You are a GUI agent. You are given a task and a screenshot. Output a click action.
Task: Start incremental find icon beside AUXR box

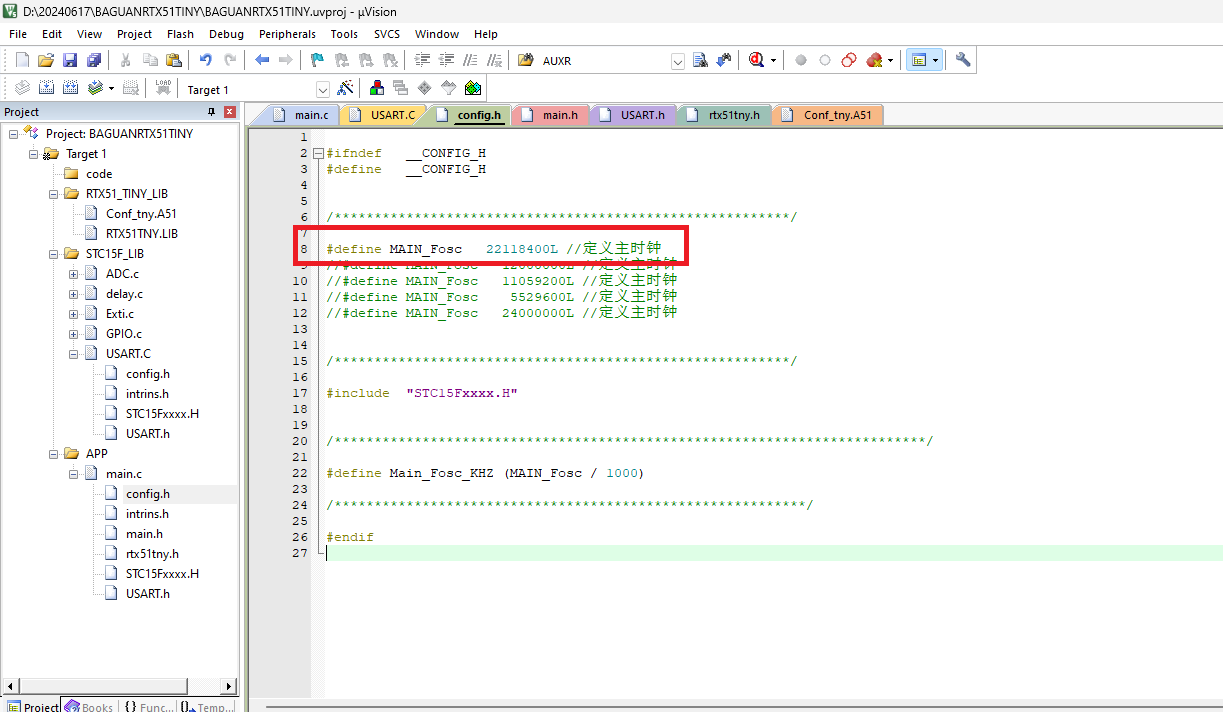(724, 60)
